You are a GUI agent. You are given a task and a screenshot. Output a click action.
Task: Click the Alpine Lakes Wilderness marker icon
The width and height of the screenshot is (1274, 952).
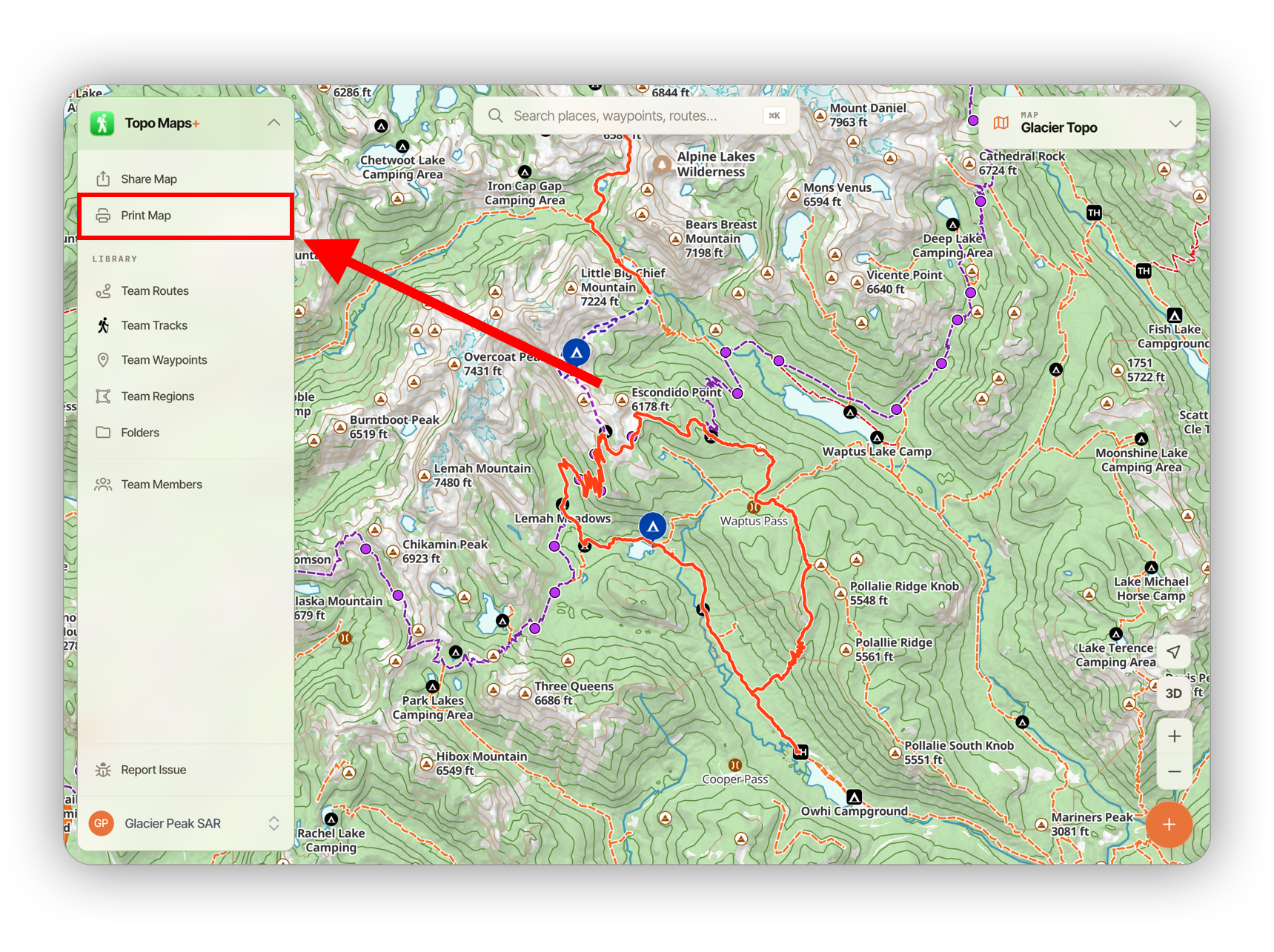click(x=662, y=164)
